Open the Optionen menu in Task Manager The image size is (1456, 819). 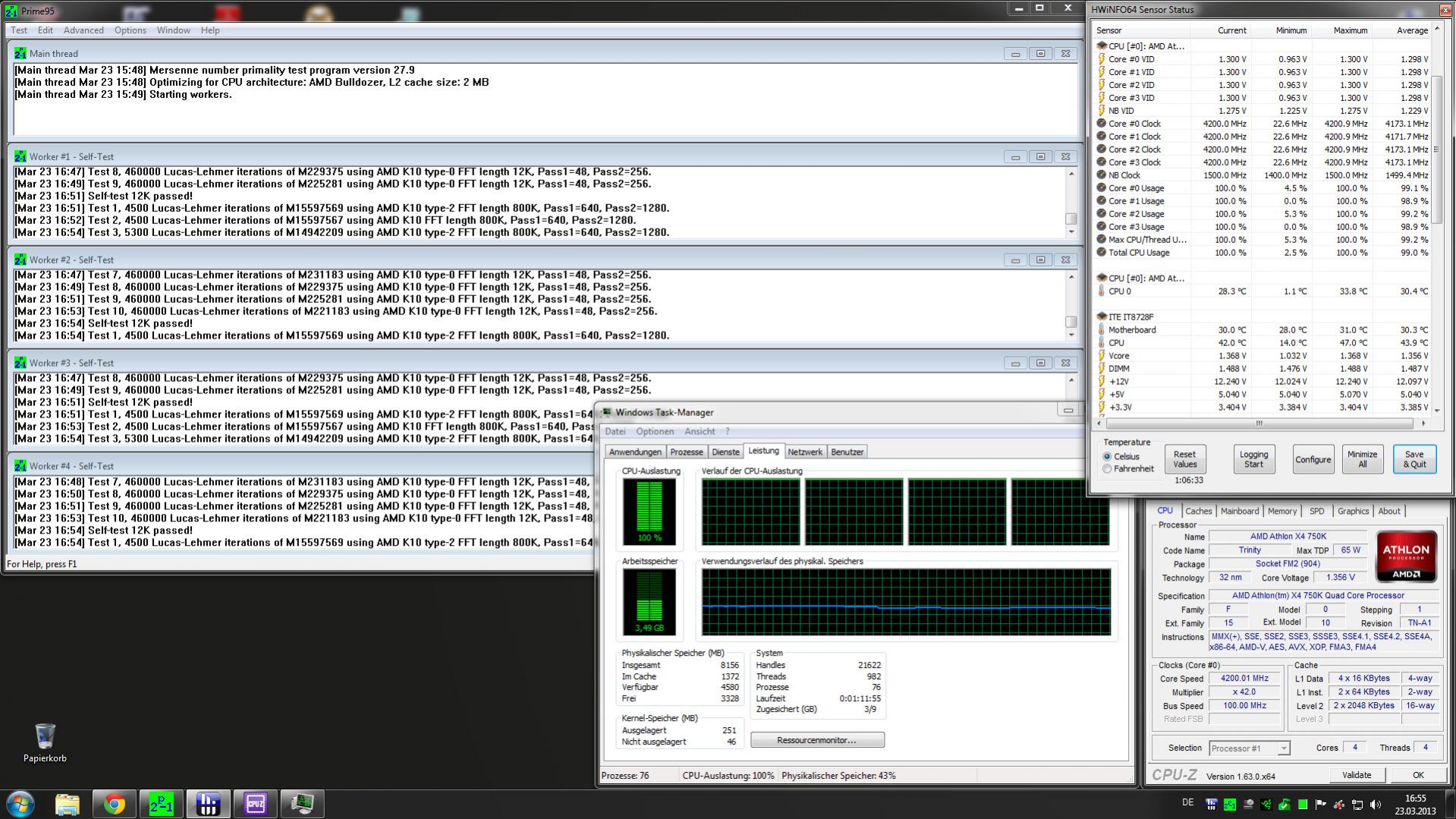655,431
